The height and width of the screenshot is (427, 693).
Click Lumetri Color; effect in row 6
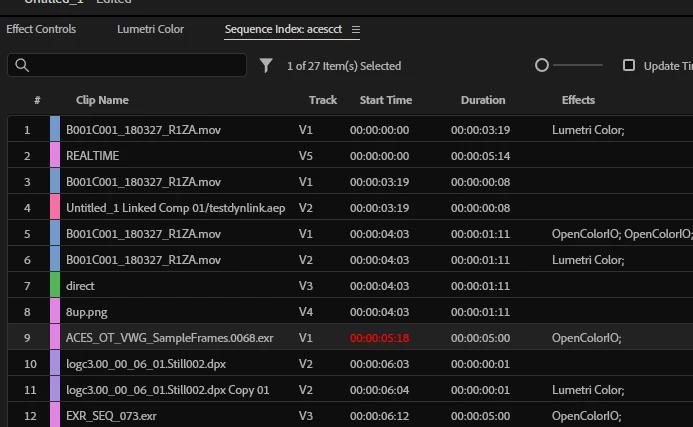coord(588,260)
